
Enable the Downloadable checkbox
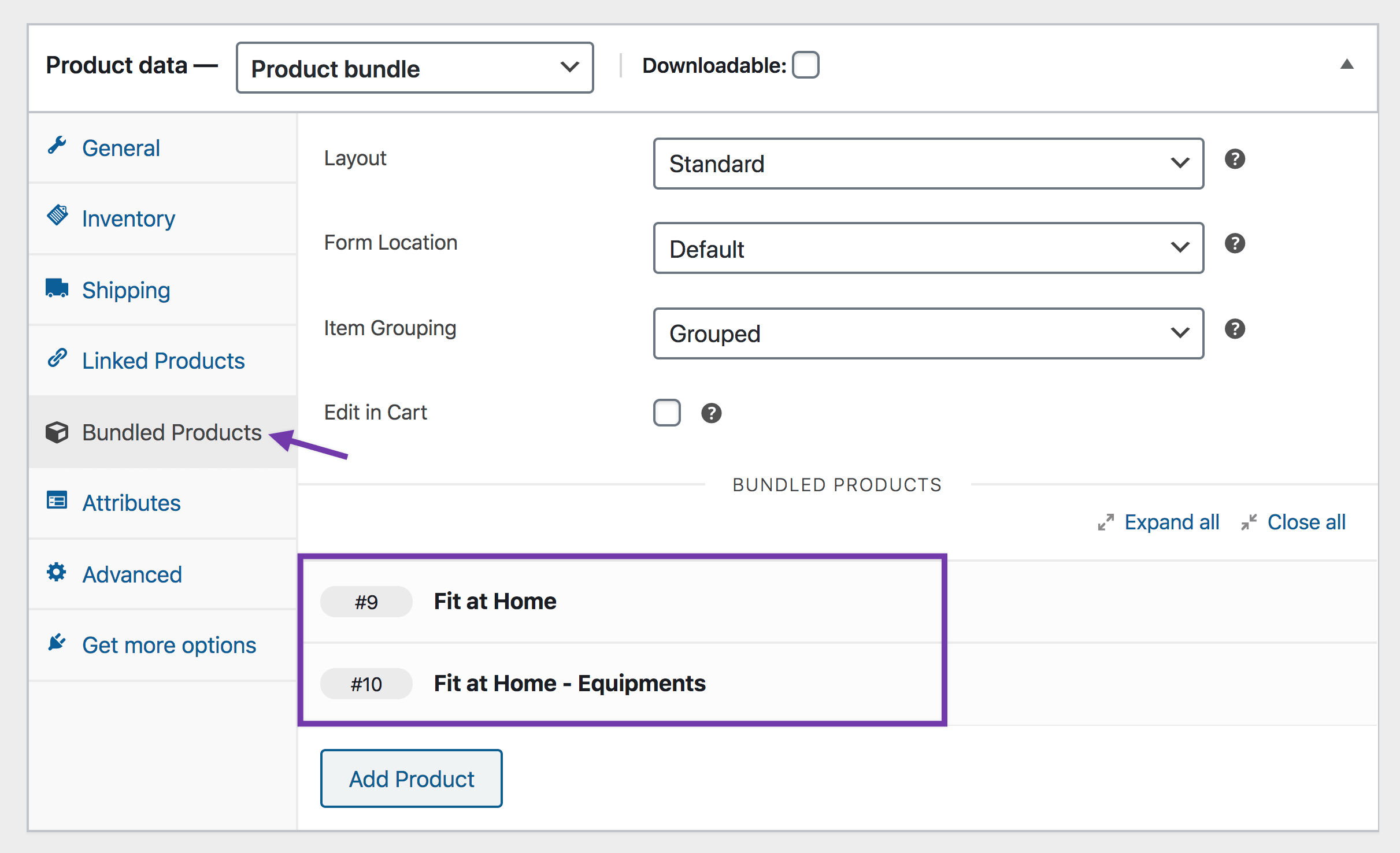click(806, 65)
